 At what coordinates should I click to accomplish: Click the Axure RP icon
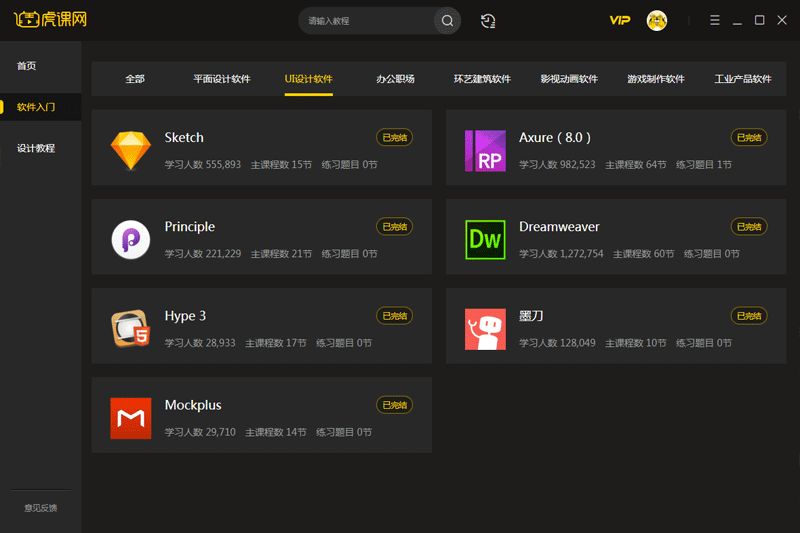click(x=485, y=150)
